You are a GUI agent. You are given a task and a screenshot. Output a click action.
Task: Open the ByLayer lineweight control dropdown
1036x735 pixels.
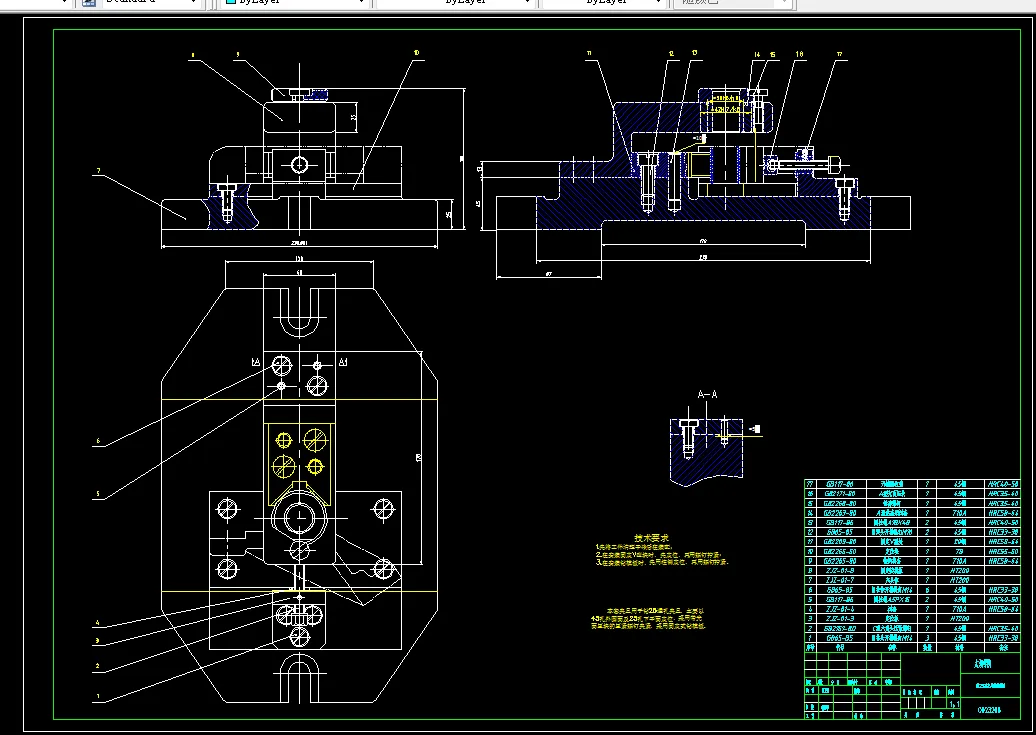click(x=604, y=2)
